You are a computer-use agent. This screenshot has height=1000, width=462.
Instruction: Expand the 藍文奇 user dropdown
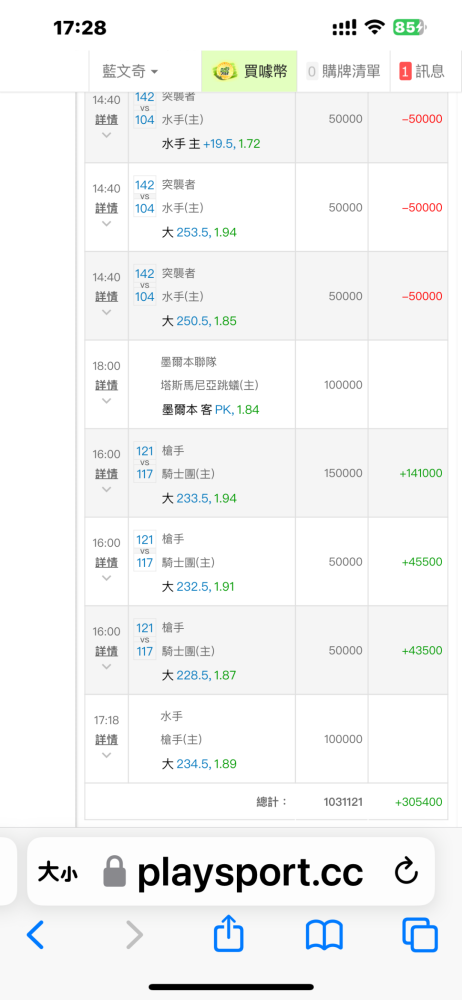point(130,71)
